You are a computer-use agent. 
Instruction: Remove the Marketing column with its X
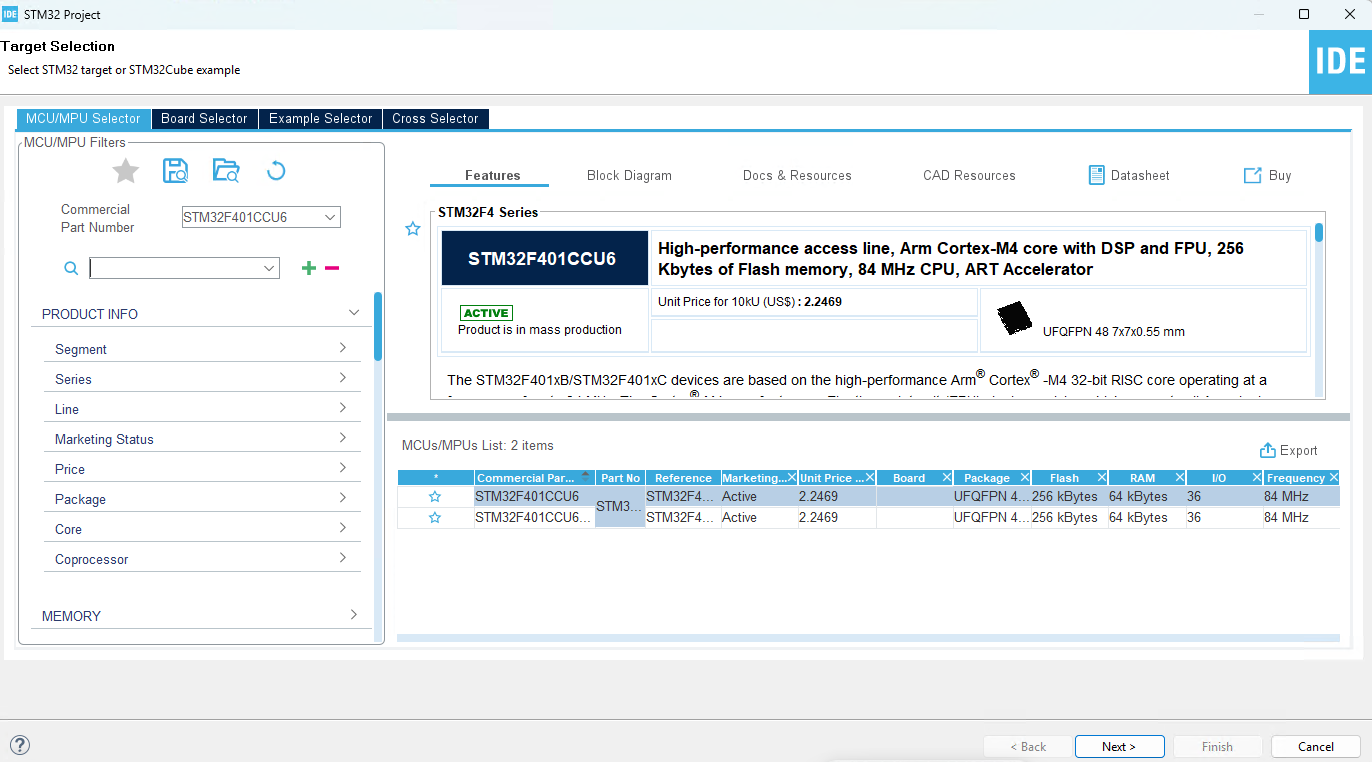click(792, 478)
